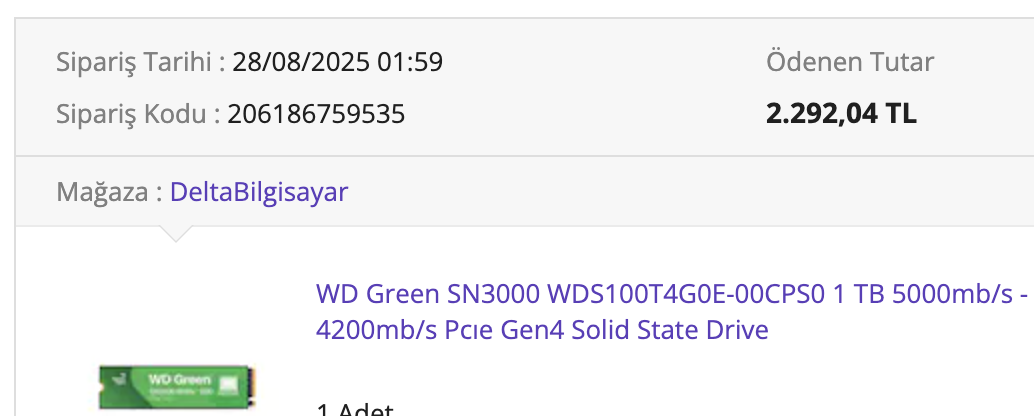Click the paid amount 2.292,04 TL
Viewport: 1034px width, 416px height.
pyautogui.click(x=841, y=114)
